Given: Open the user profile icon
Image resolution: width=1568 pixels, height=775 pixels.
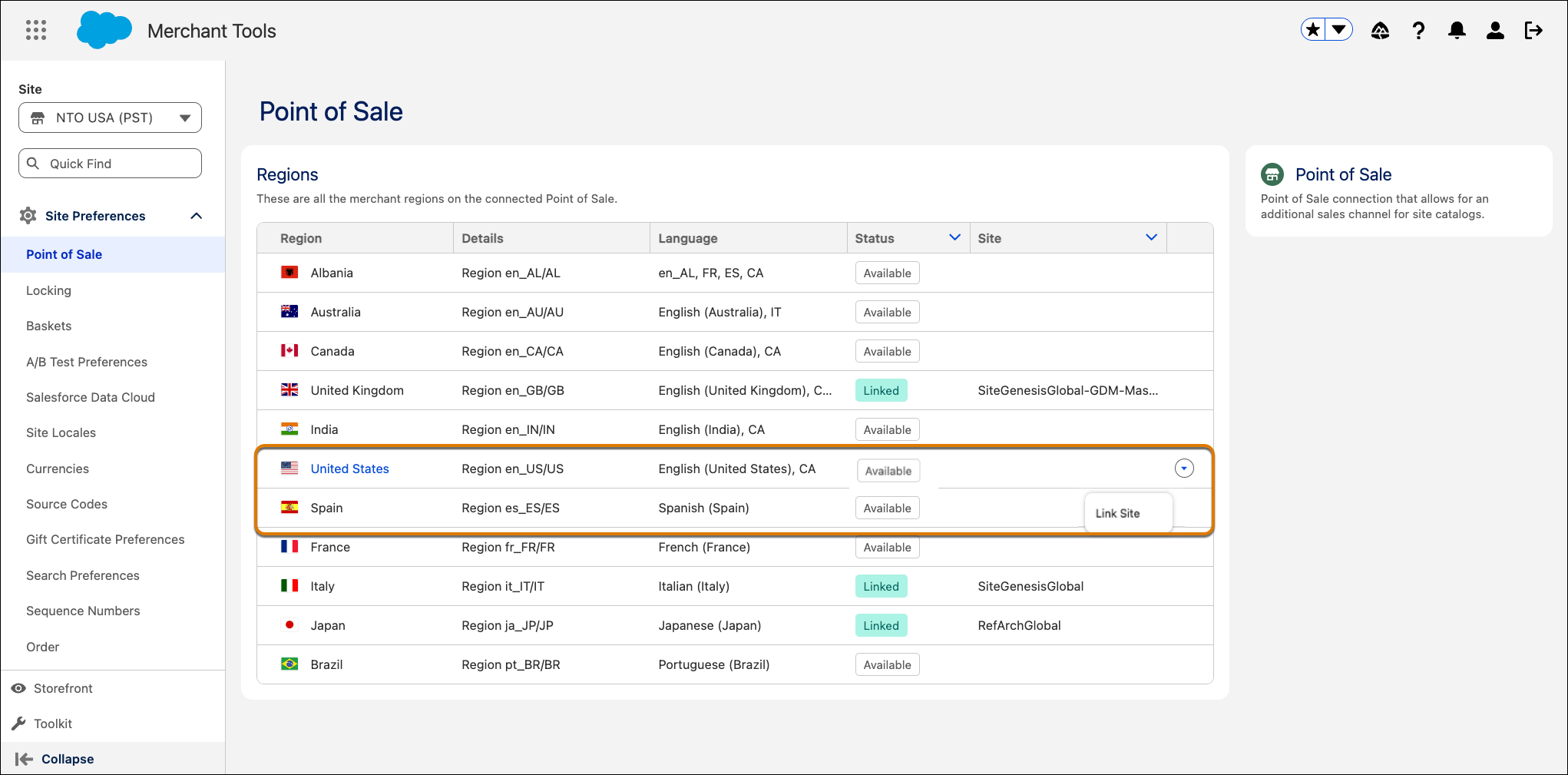Looking at the screenshot, I should pos(1495,31).
